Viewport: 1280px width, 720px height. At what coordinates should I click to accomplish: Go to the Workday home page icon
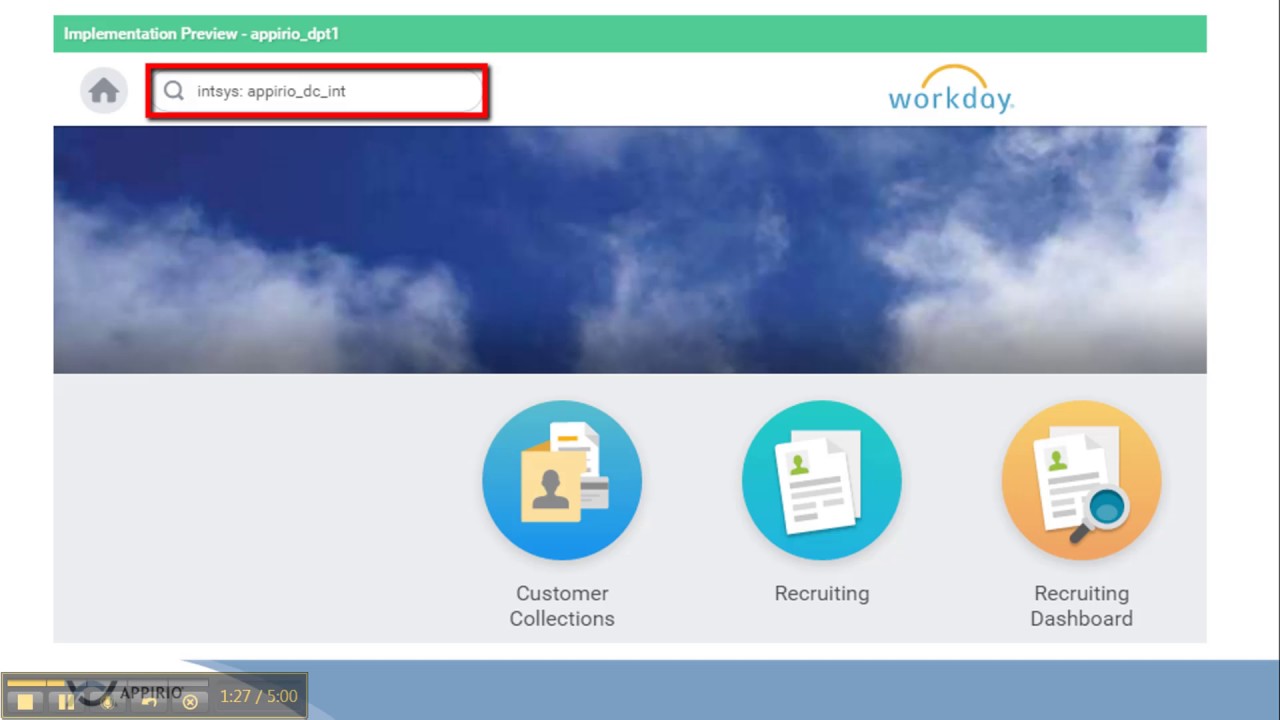point(104,91)
